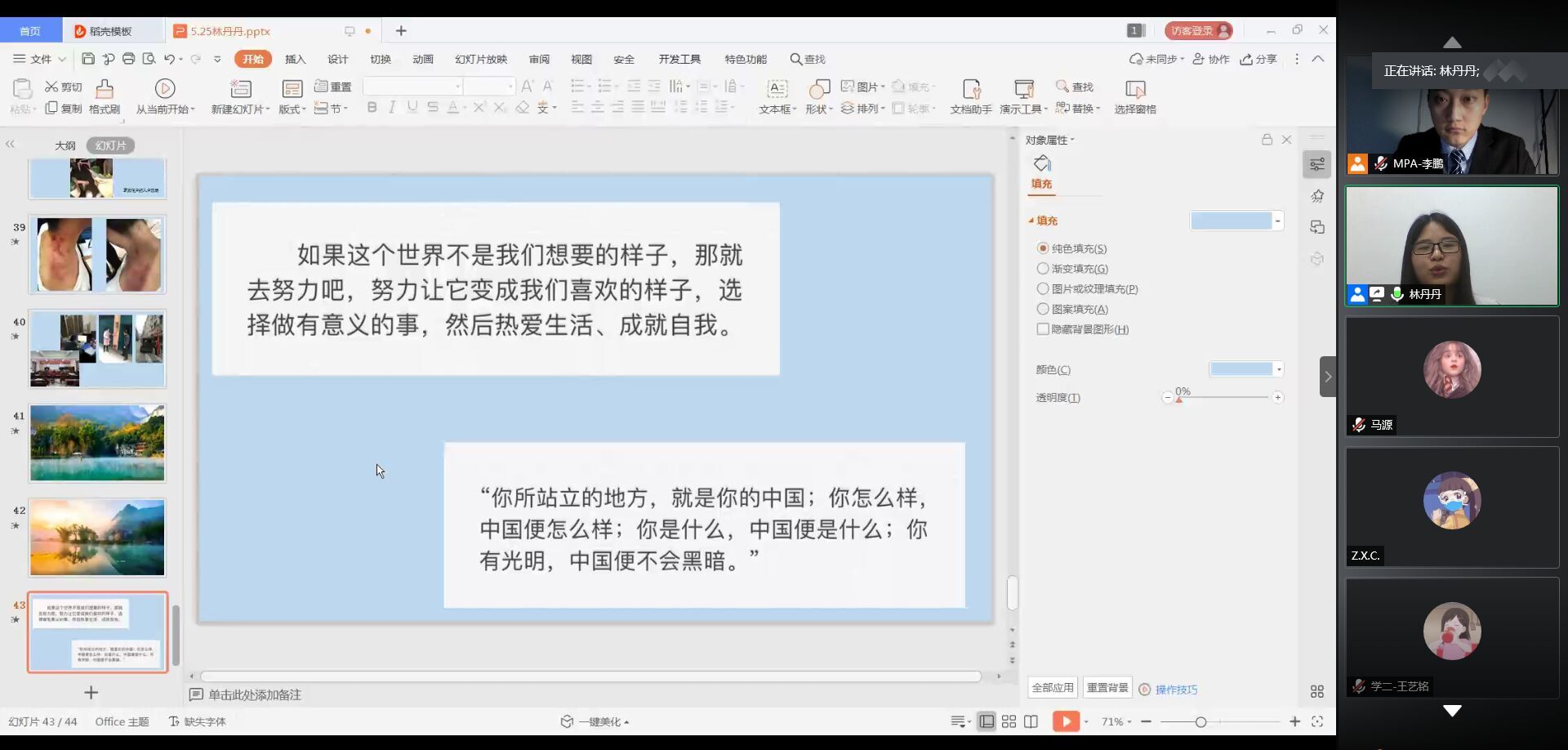Open the document assistant (文档助手) icon
The width and height of the screenshot is (1568, 750).
click(971, 88)
